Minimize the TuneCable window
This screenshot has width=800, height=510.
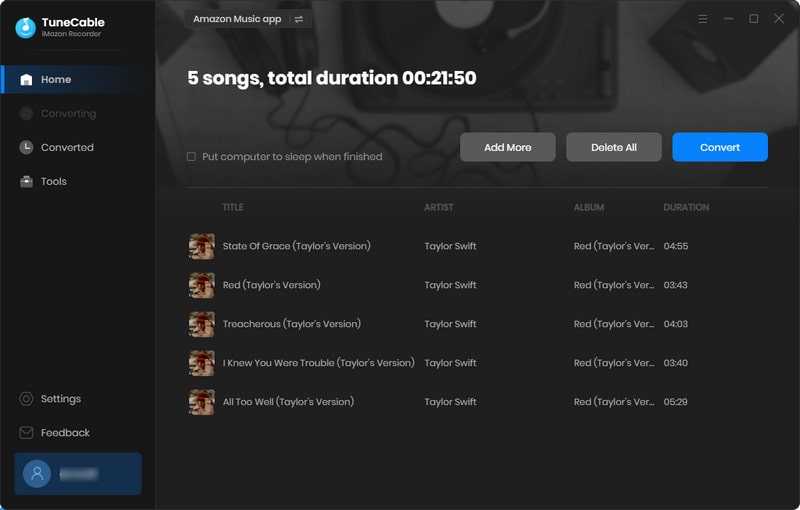click(x=728, y=19)
